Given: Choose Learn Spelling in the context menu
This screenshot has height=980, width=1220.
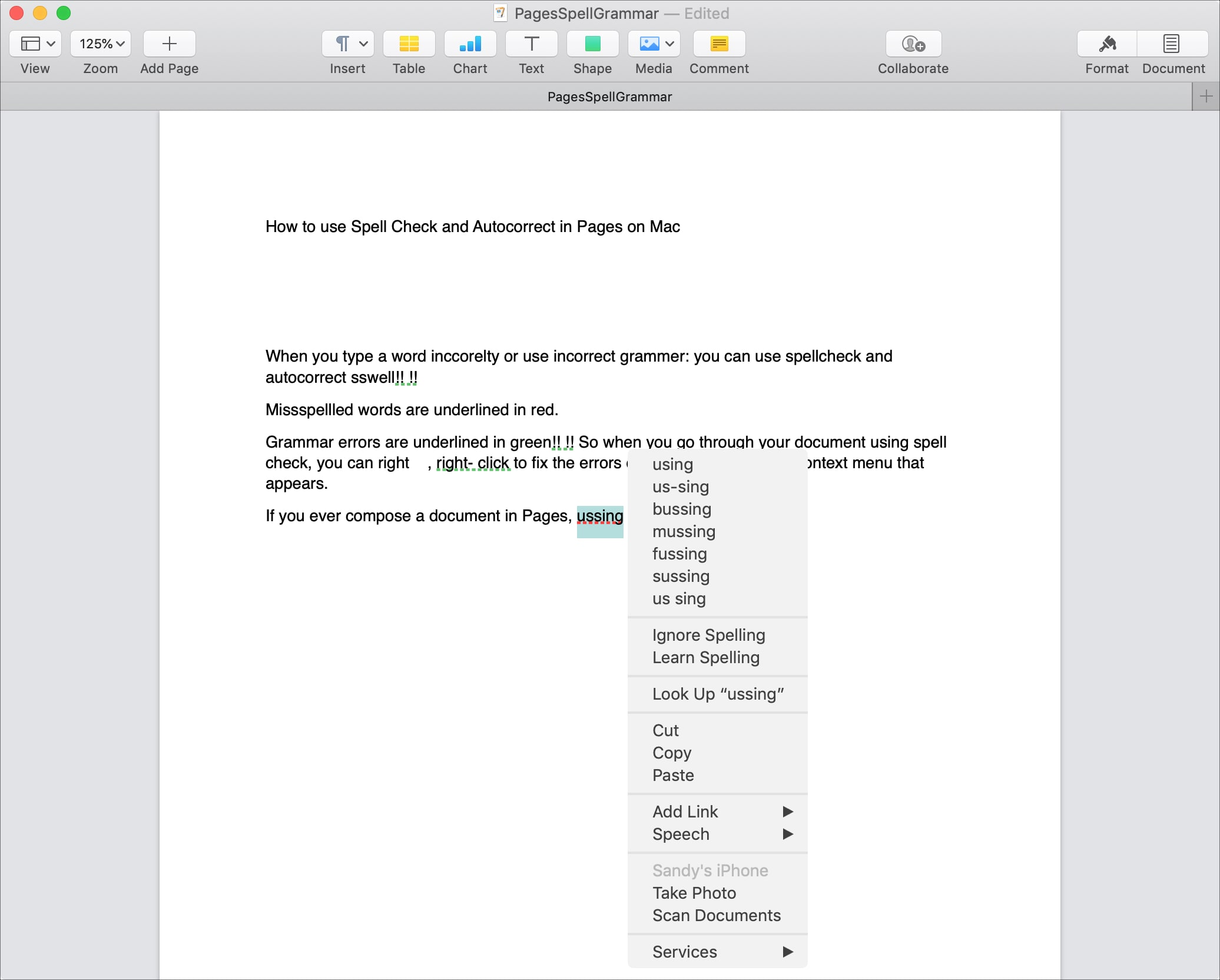Looking at the screenshot, I should 705,657.
